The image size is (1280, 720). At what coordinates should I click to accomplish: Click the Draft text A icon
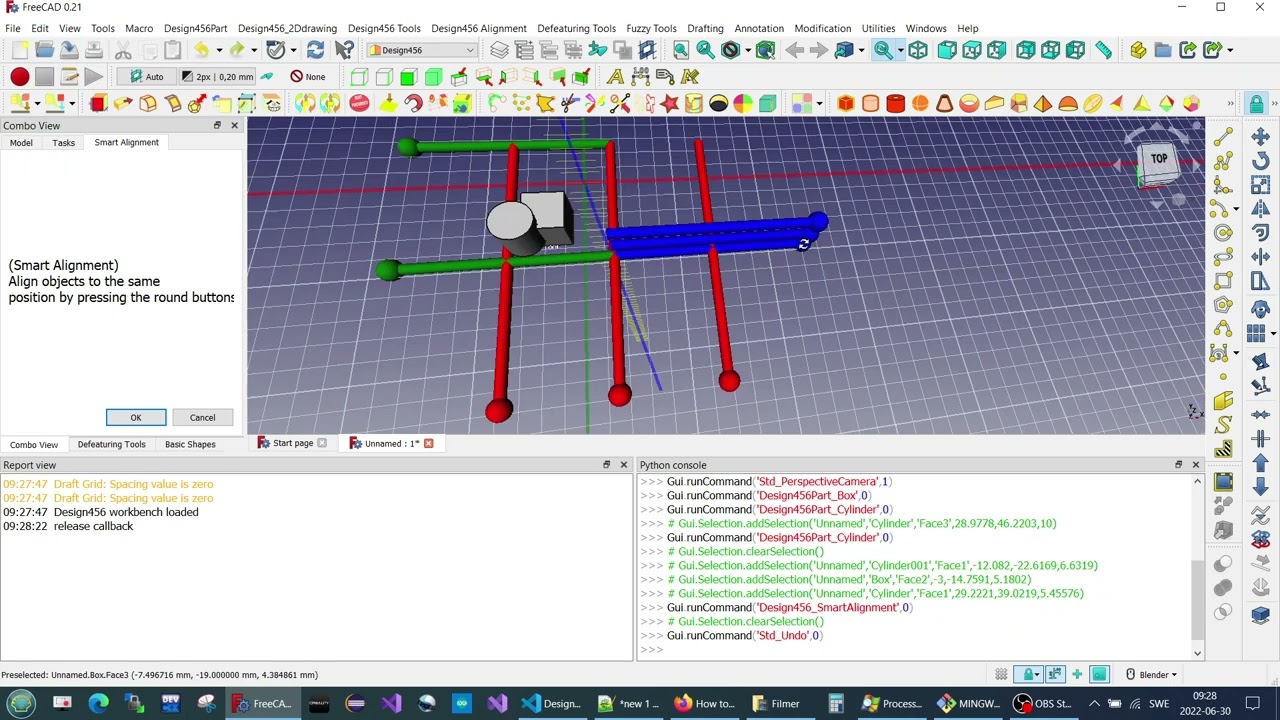tap(615, 77)
